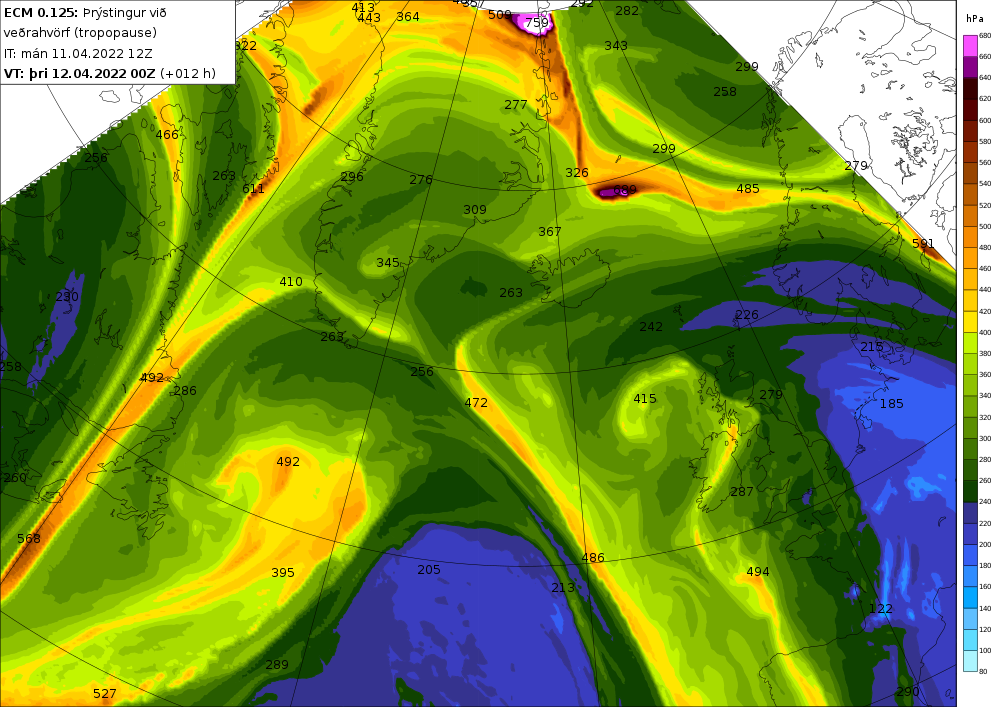The width and height of the screenshot is (1000, 707).
Task: Click the 'ECM 0.125:' title text
Action: point(41,13)
